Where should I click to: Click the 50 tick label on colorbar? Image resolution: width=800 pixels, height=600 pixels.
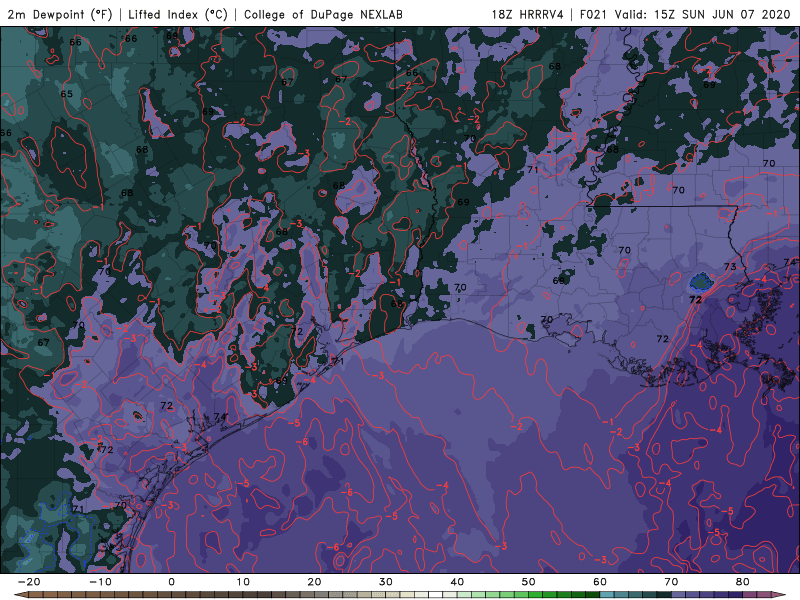point(529,582)
